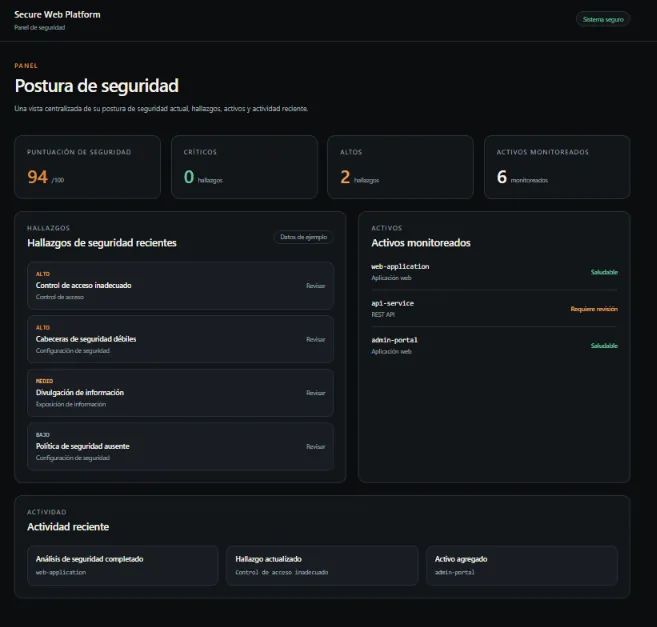
Task: Select the Política de seguridad ausente finding
Action: tap(180, 447)
